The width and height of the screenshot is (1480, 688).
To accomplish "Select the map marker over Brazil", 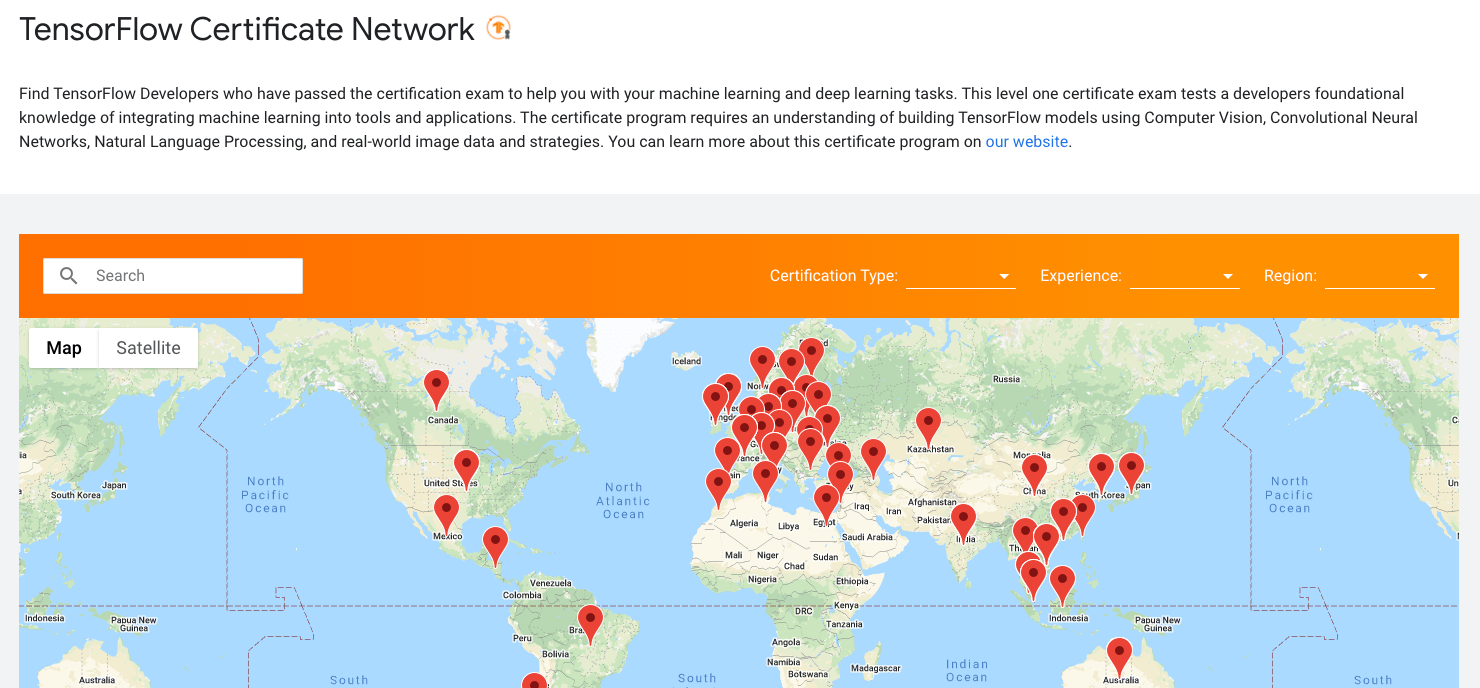I will pos(591,624).
